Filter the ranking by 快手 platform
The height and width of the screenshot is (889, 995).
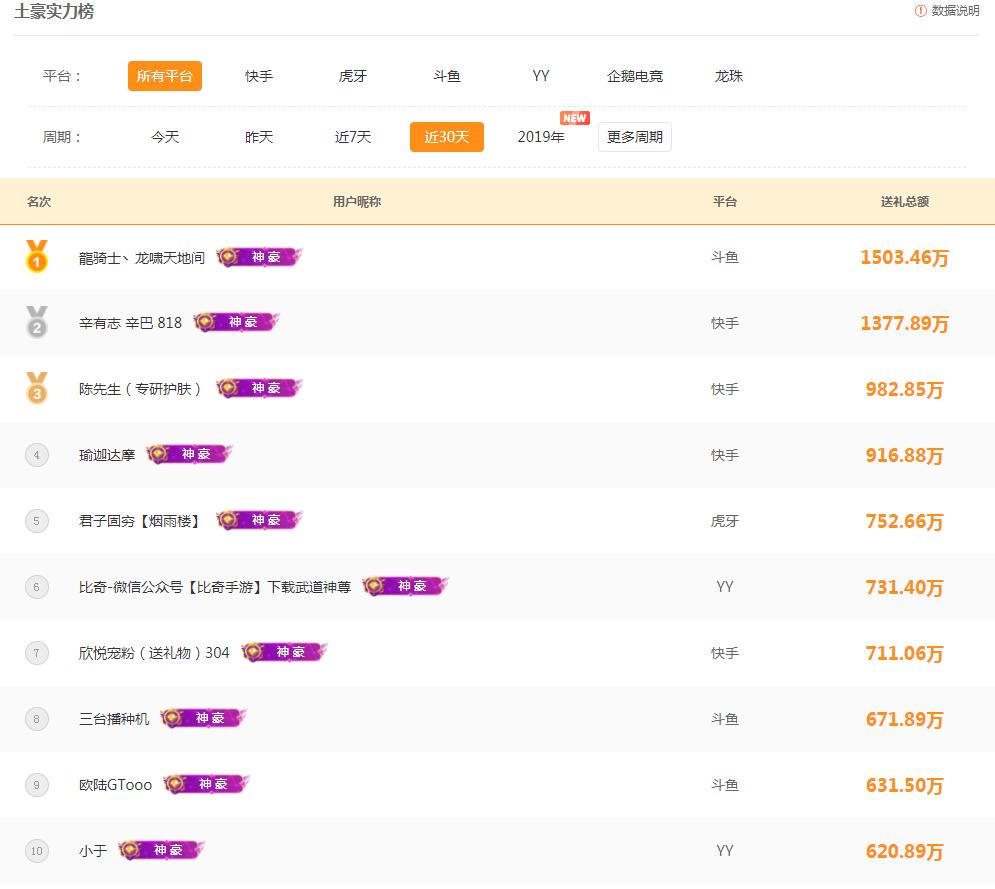tap(259, 76)
